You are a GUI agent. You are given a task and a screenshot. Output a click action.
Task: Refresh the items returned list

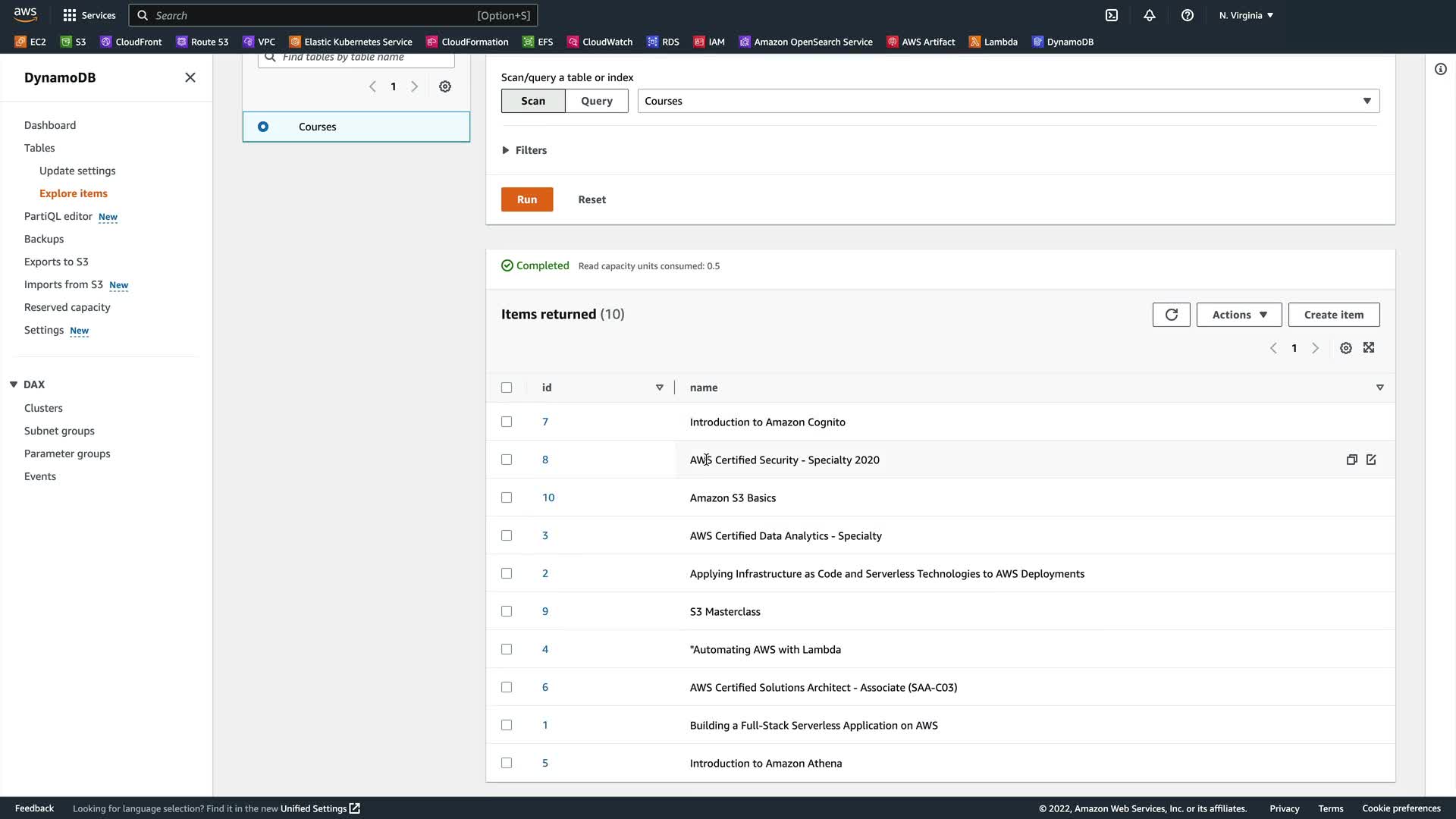point(1171,315)
